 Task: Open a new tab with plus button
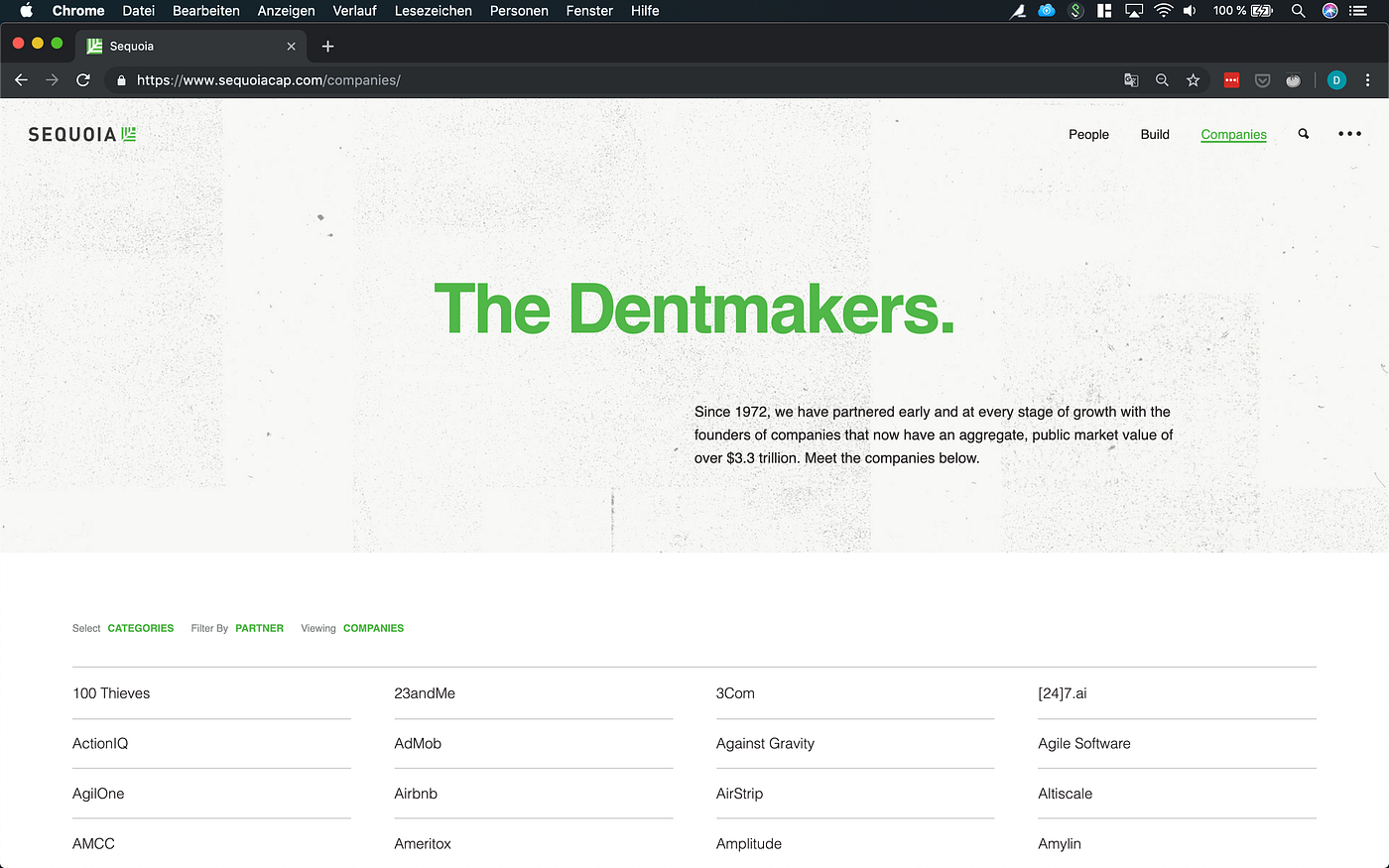(x=327, y=46)
